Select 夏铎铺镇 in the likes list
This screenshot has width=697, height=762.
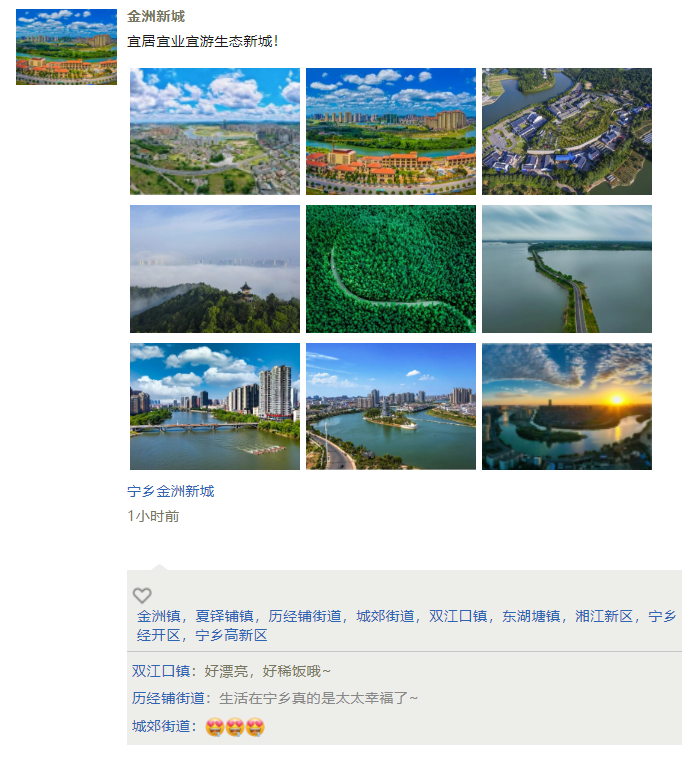(x=224, y=616)
